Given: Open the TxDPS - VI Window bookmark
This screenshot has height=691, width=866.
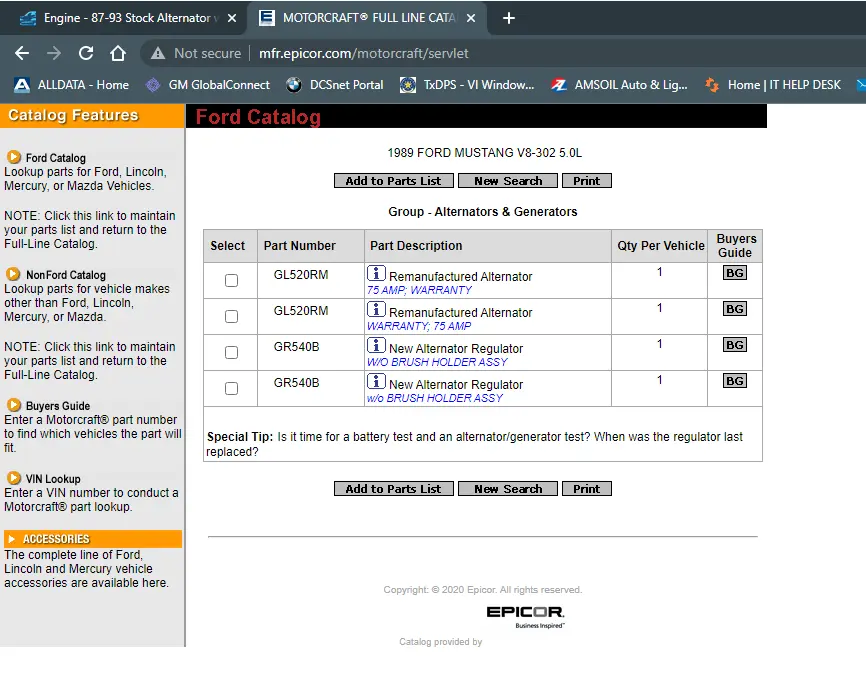Looking at the screenshot, I should coord(467,85).
